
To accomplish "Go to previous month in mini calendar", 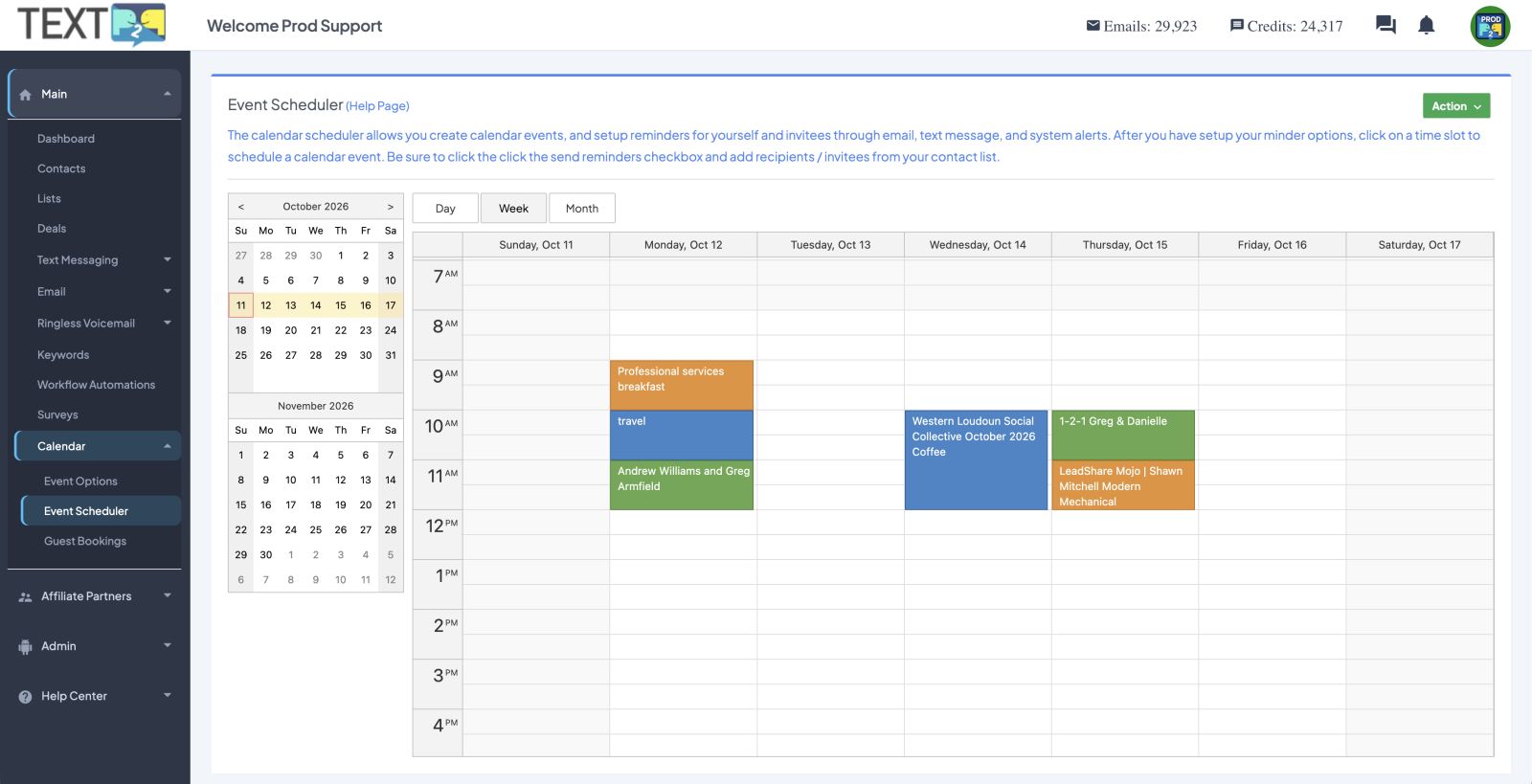I will [241, 207].
